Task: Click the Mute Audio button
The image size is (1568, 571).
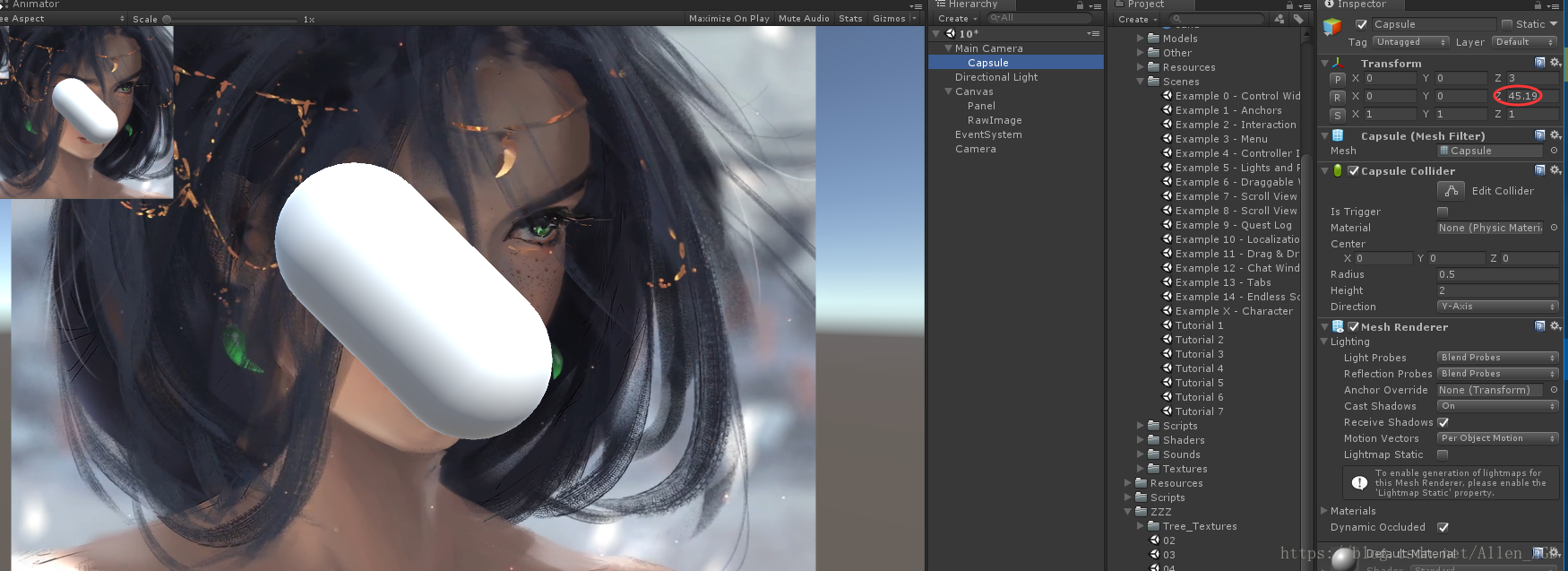Action: [x=804, y=18]
